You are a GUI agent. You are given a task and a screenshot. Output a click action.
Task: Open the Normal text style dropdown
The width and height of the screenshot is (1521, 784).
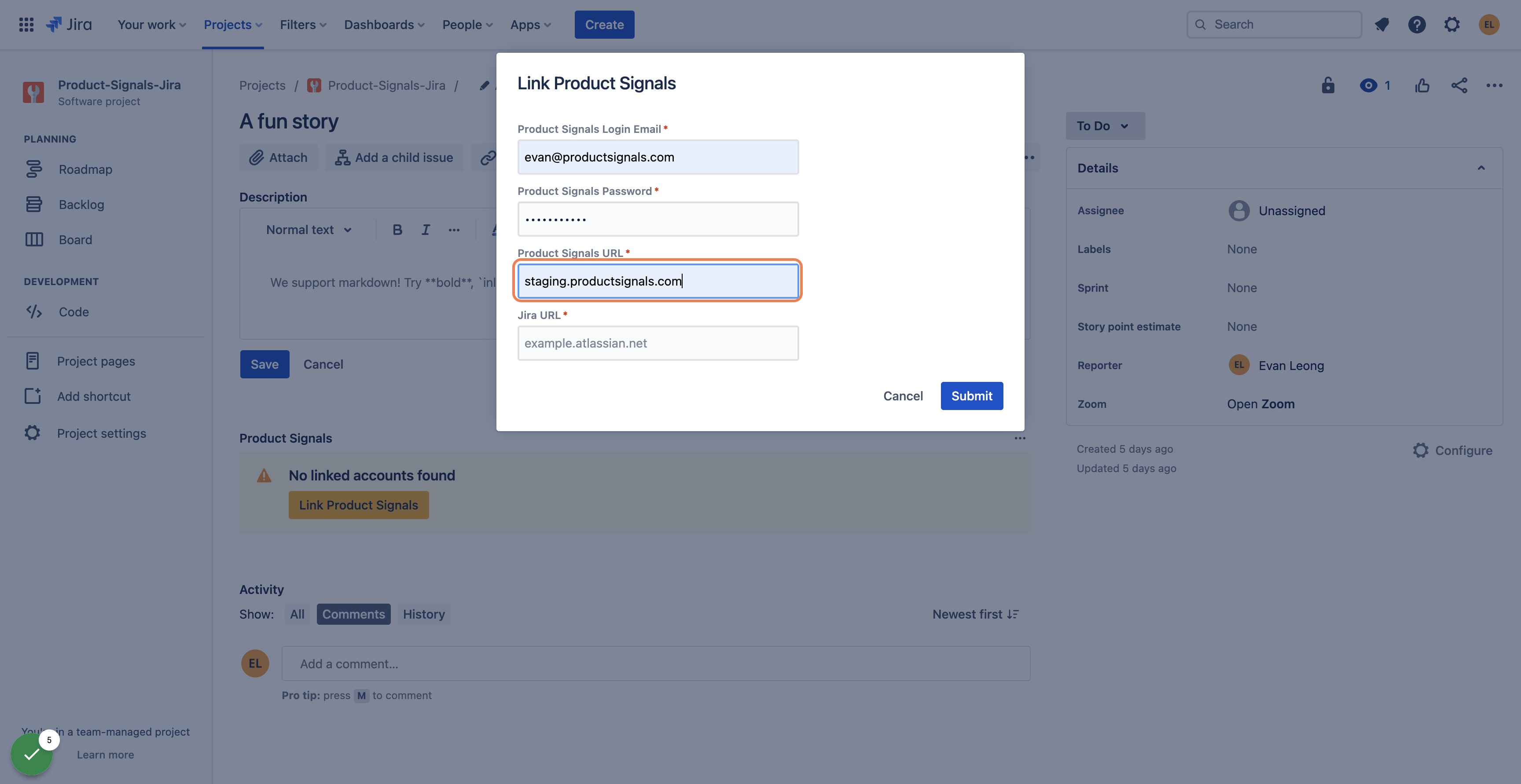[x=309, y=230]
